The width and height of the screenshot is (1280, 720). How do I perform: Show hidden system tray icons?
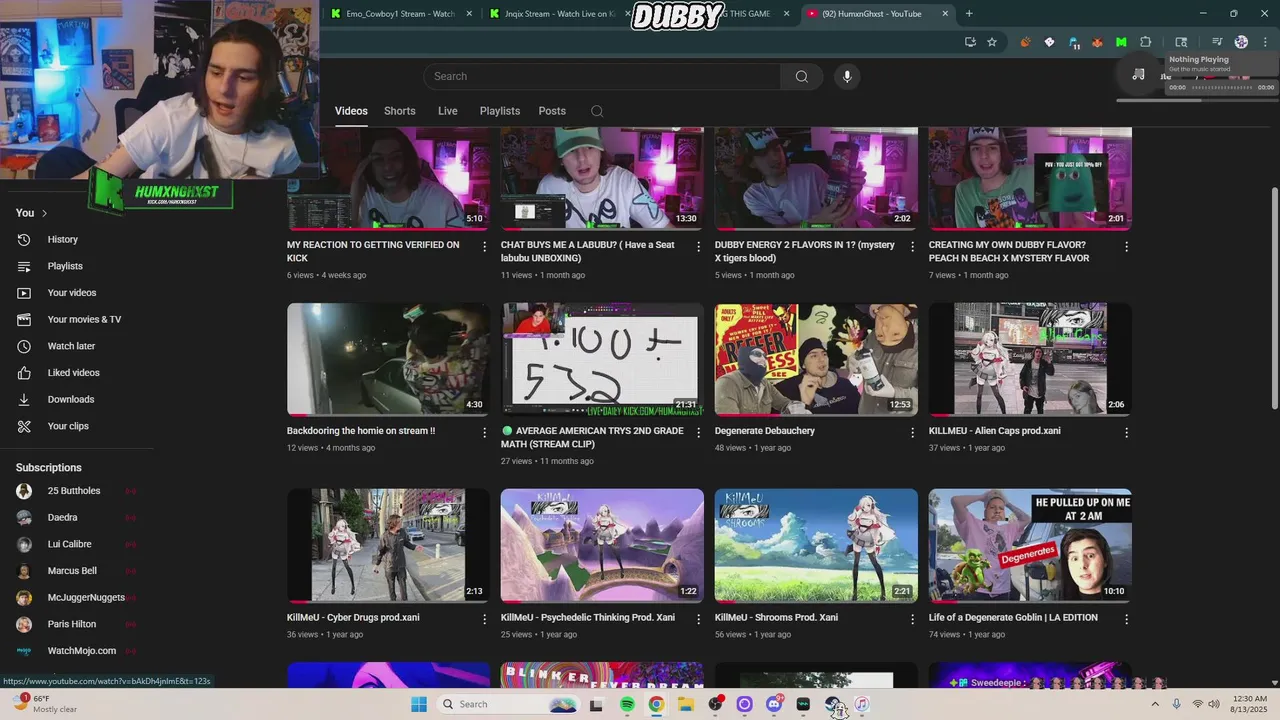click(1155, 704)
